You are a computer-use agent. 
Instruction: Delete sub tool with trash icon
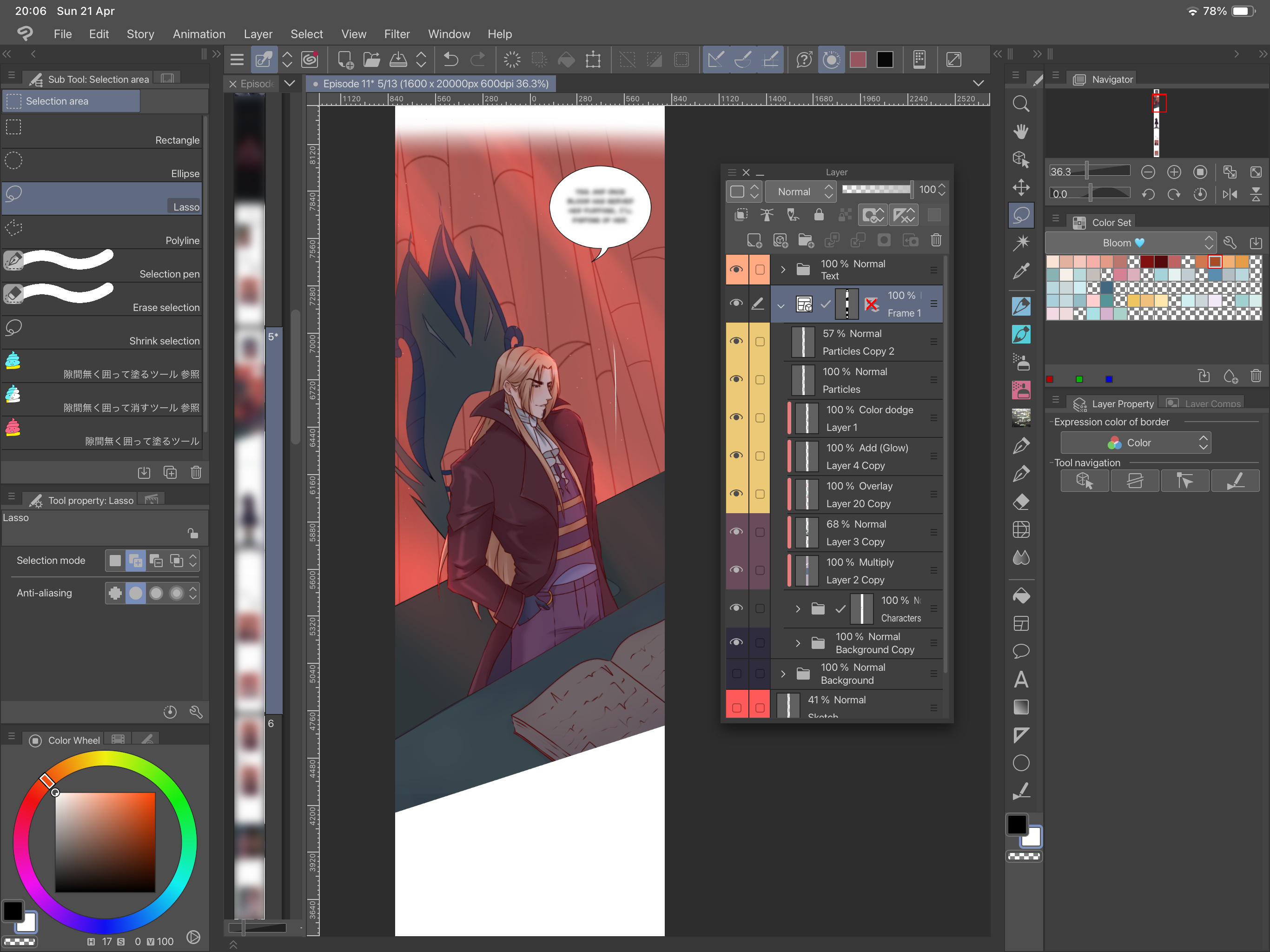[196, 472]
